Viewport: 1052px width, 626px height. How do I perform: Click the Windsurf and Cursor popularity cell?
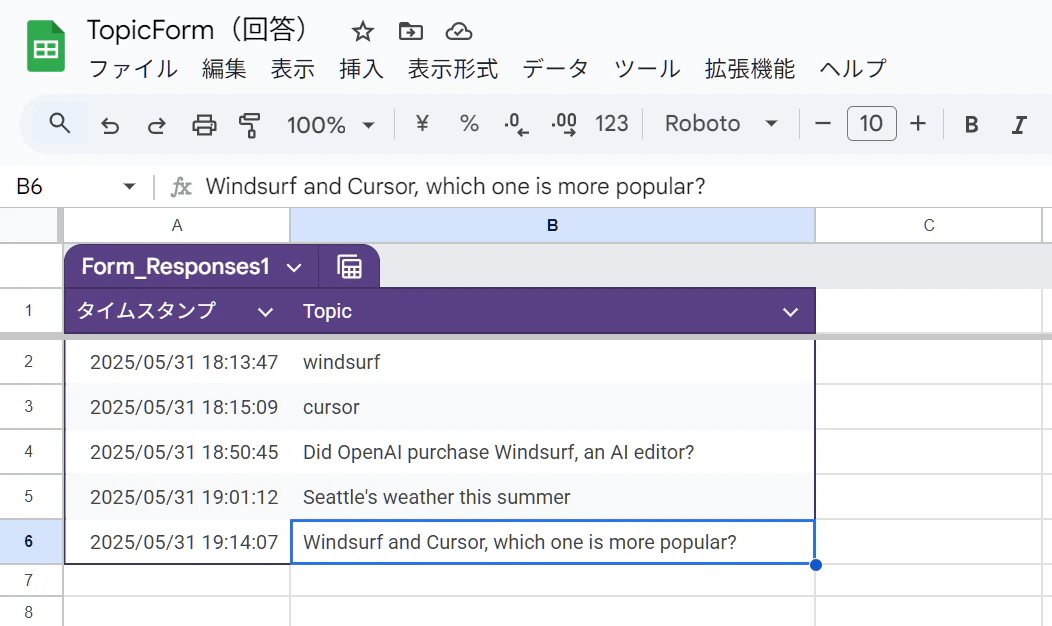point(552,542)
